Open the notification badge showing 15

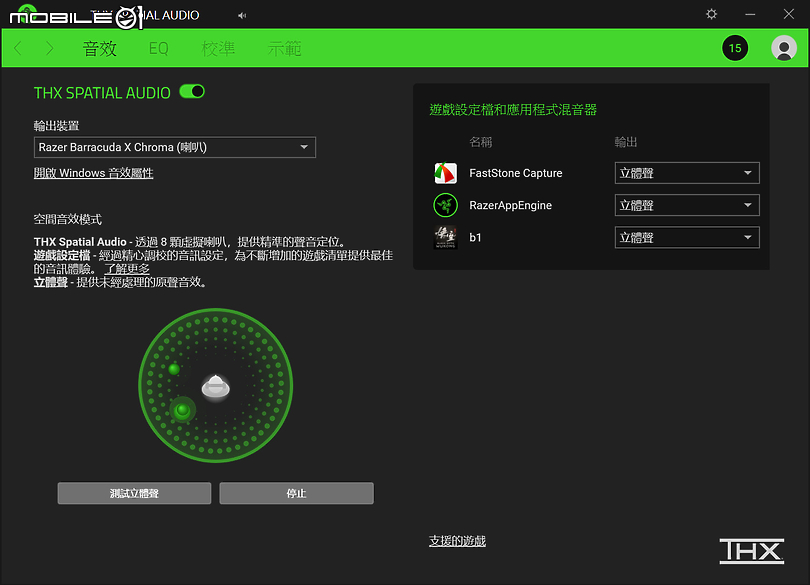735,48
